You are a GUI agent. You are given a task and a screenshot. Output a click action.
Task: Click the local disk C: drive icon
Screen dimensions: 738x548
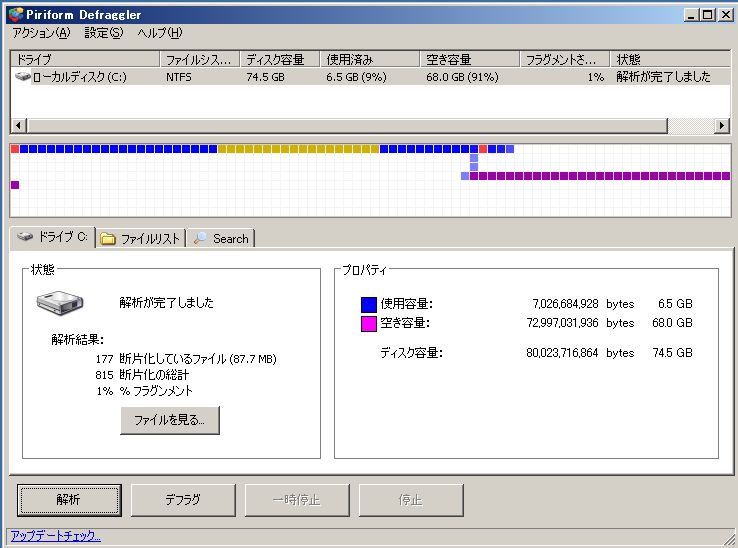(23, 76)
